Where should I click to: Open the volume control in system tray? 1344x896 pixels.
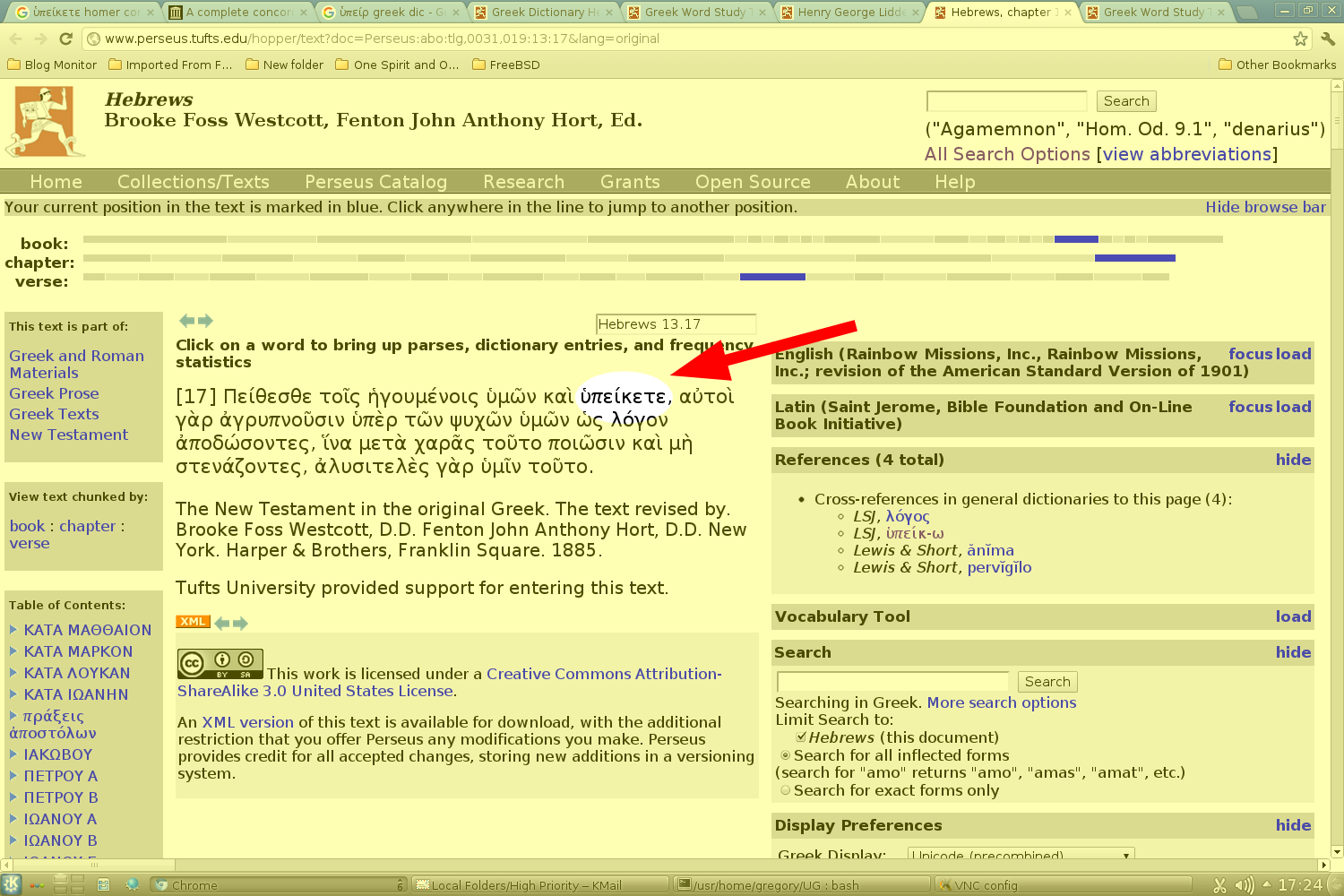[x=1245, y=885]
